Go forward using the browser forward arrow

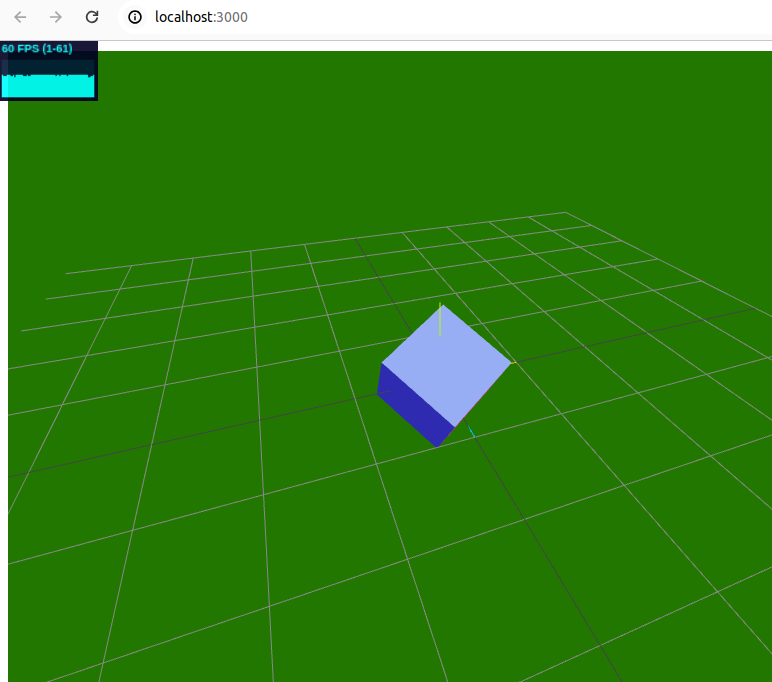[x=56, y=17]
